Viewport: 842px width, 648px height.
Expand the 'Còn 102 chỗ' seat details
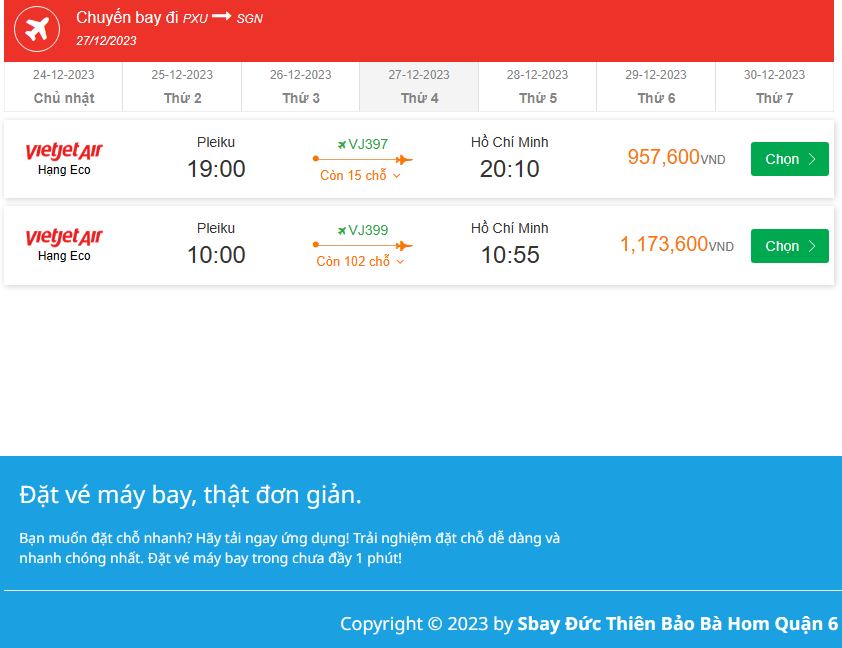pos(360,262)
